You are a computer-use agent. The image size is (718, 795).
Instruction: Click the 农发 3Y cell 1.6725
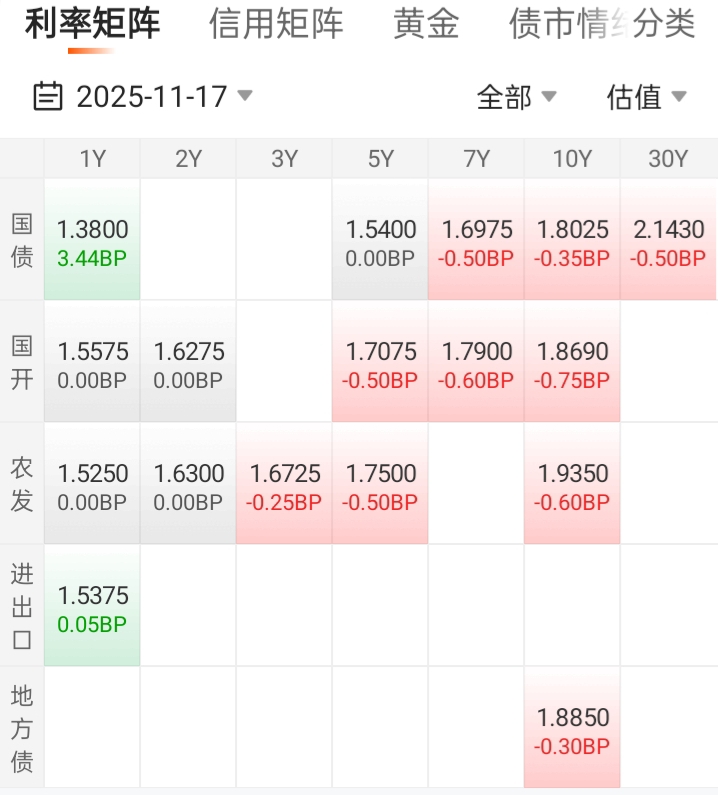point(284,486)
